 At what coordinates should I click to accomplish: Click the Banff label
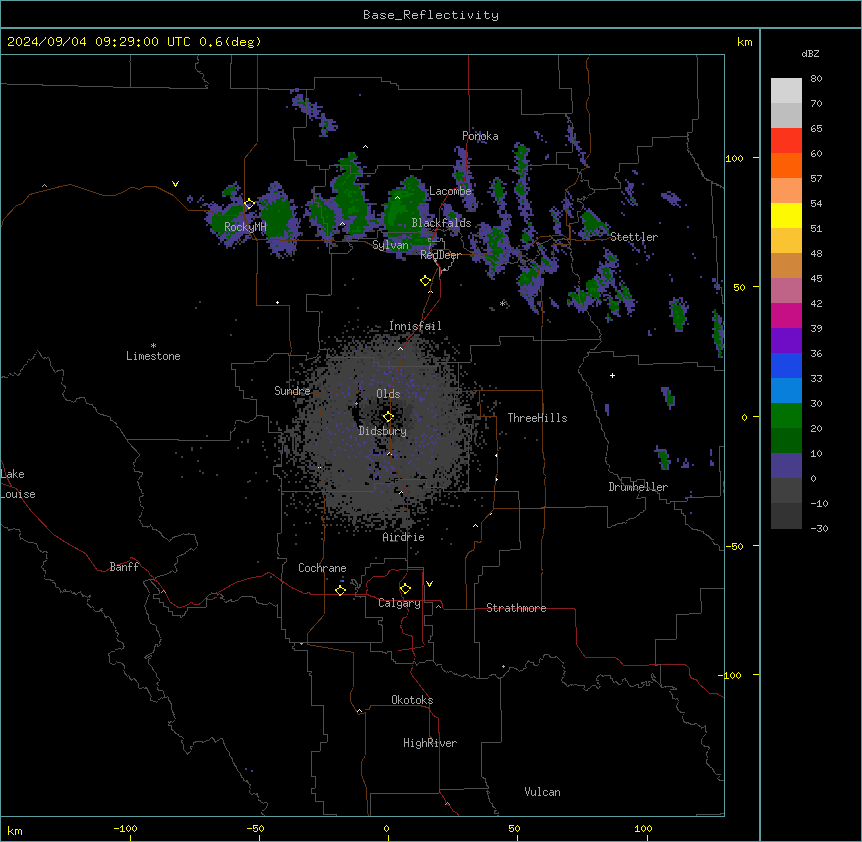(x=124, y=567)
